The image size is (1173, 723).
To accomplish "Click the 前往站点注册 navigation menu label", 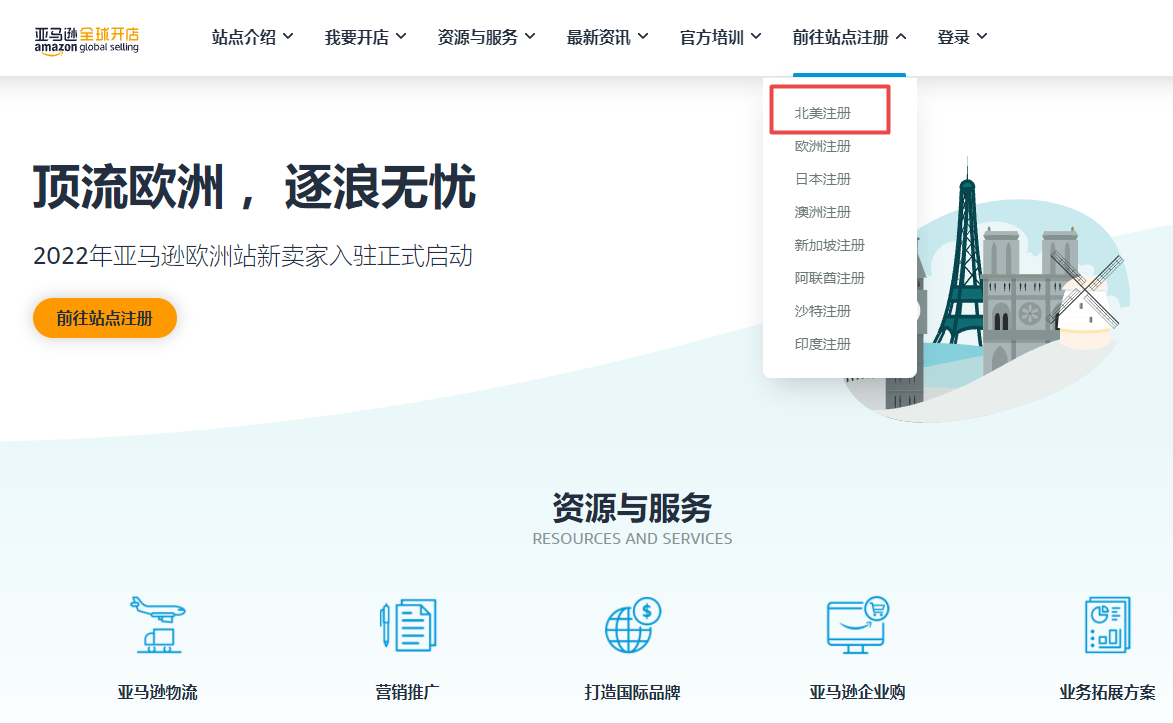I will pyautogui.click(x=841, y=37).
